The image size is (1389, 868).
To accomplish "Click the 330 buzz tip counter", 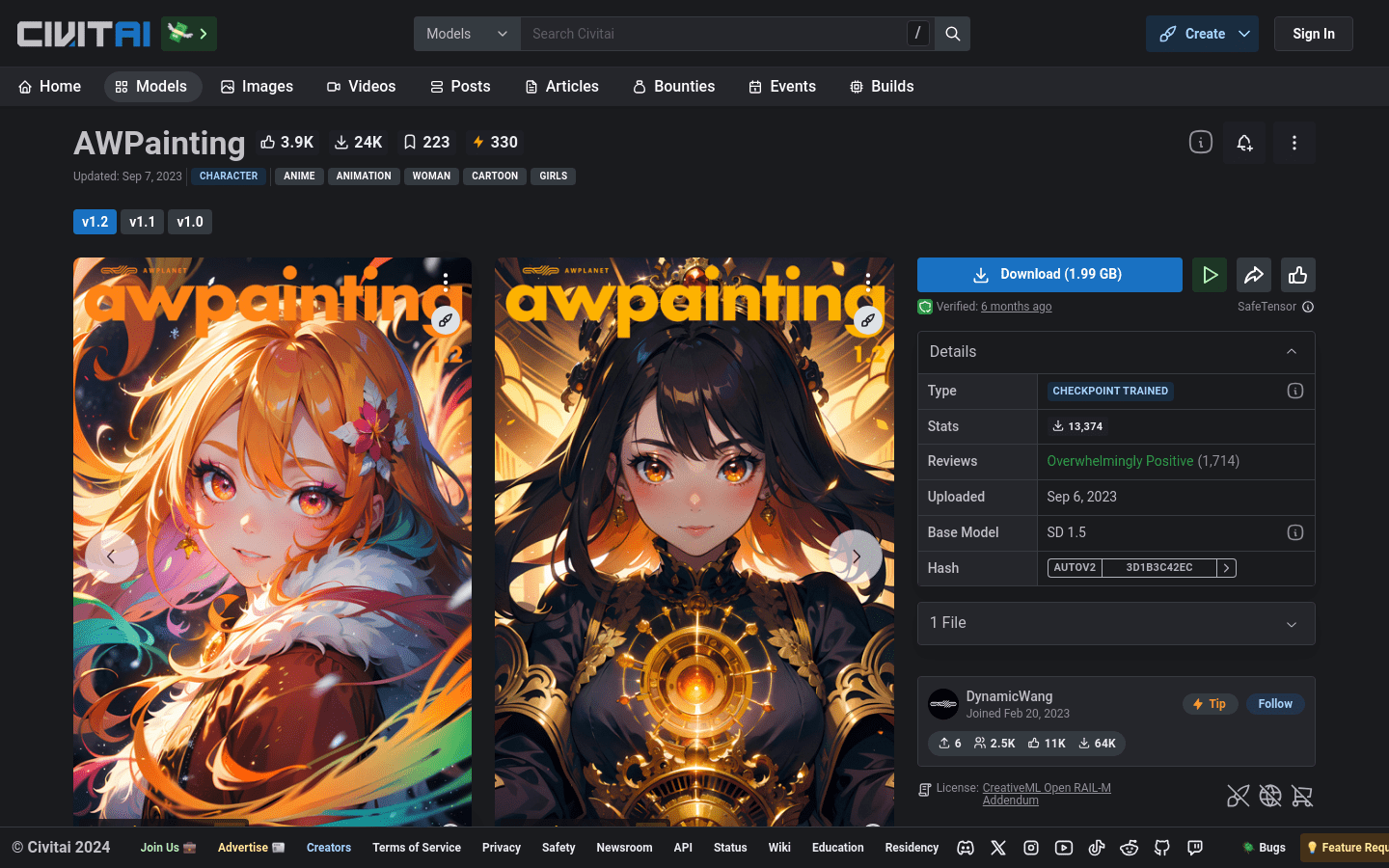I will pyautogui.click(x=495, y=142).
